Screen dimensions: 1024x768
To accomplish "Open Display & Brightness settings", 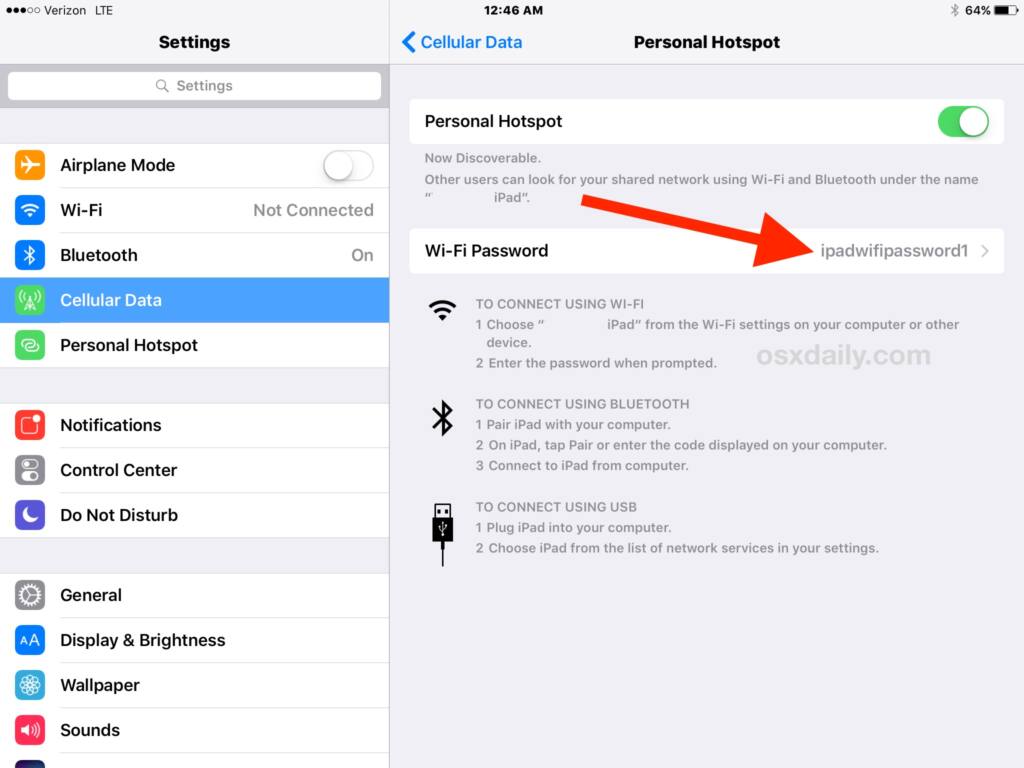I will [x=195, y=640].
